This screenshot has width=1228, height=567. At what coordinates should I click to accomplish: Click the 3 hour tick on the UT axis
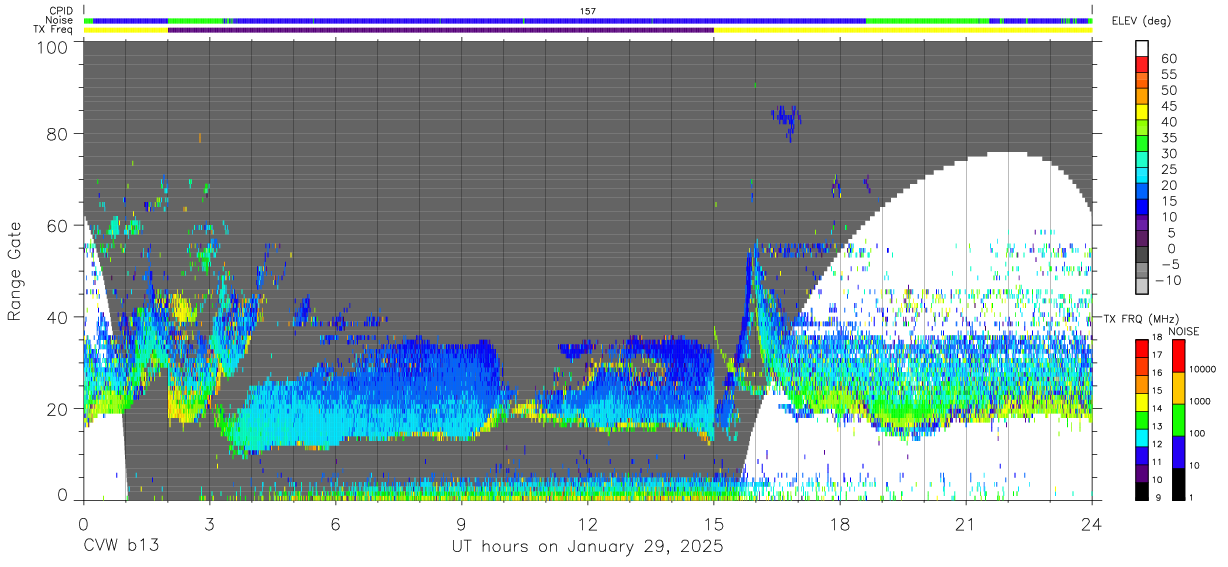tap(209, 524)
